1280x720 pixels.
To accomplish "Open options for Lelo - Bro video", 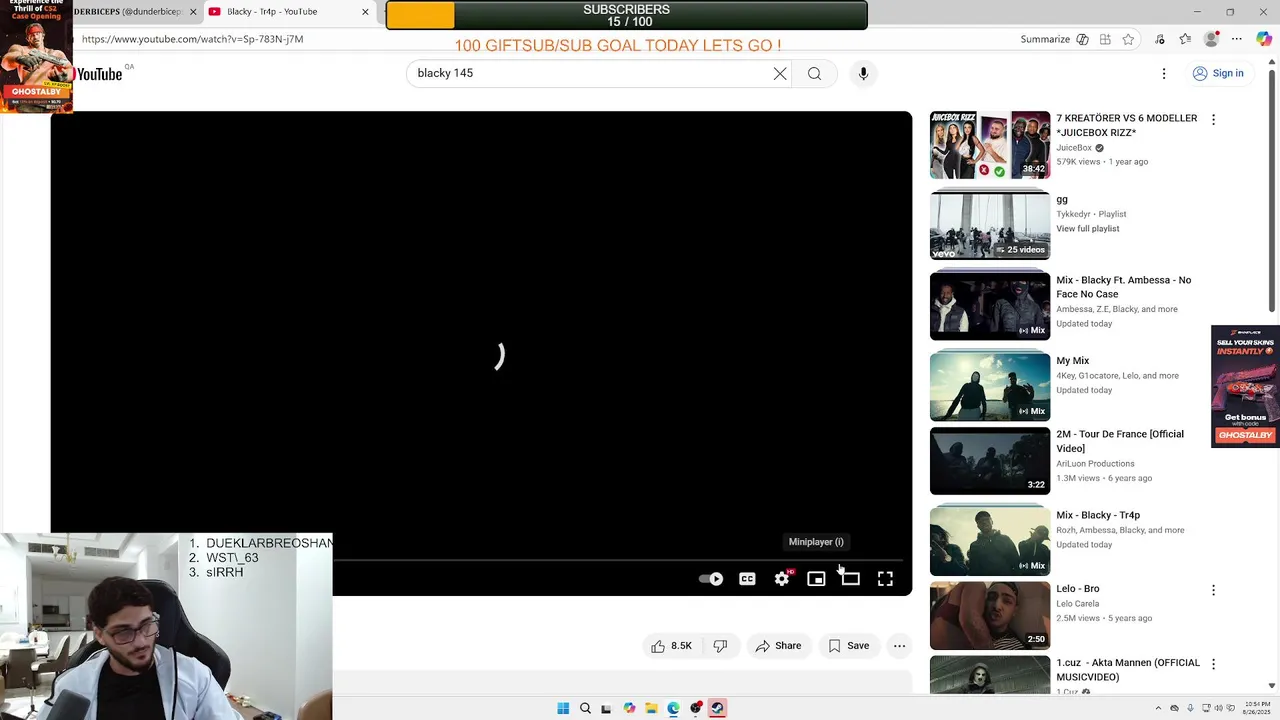I will tap(1213, 590).
